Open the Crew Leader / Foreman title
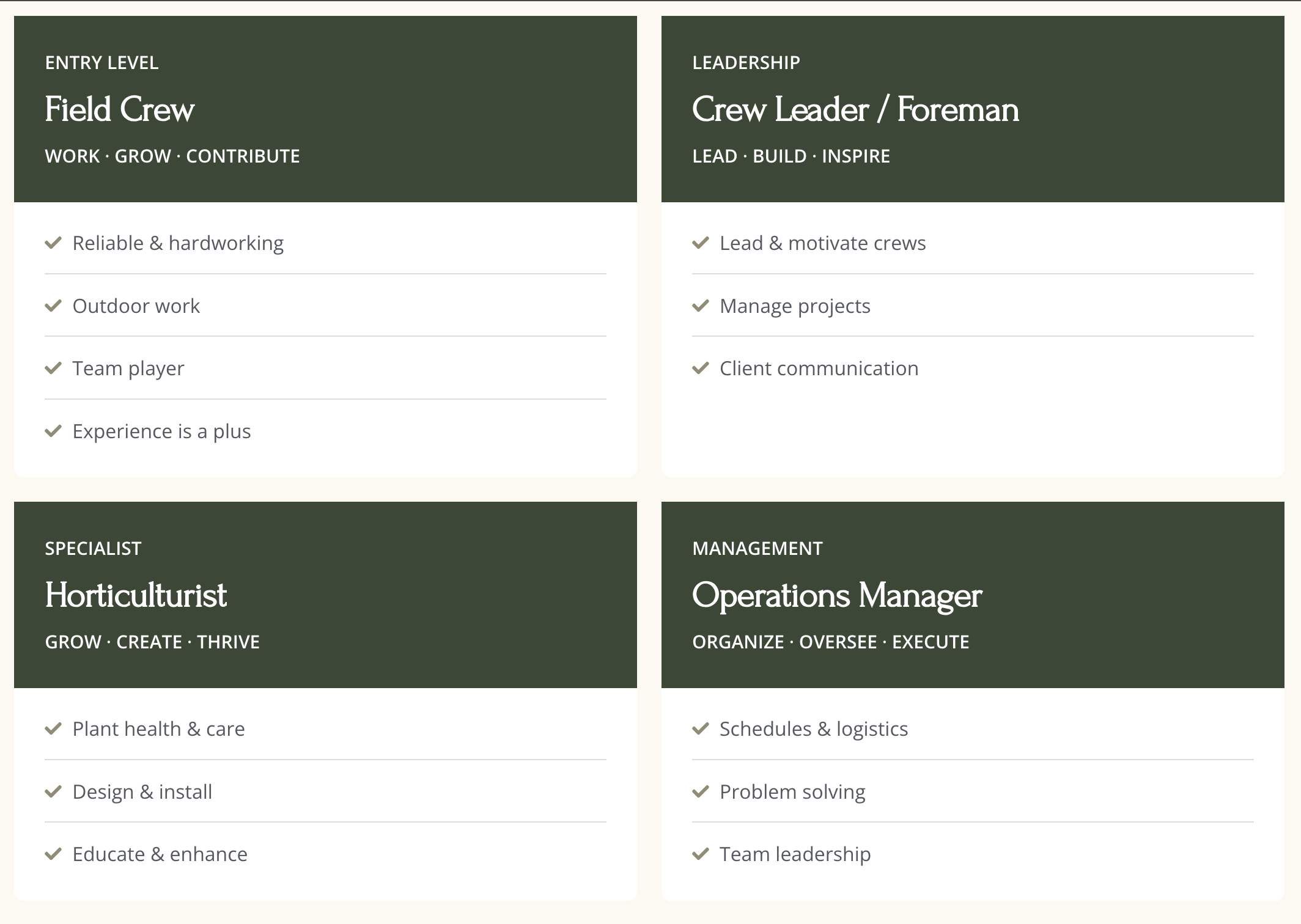This screenshot has height=924, width=1301. coord(855,109)
